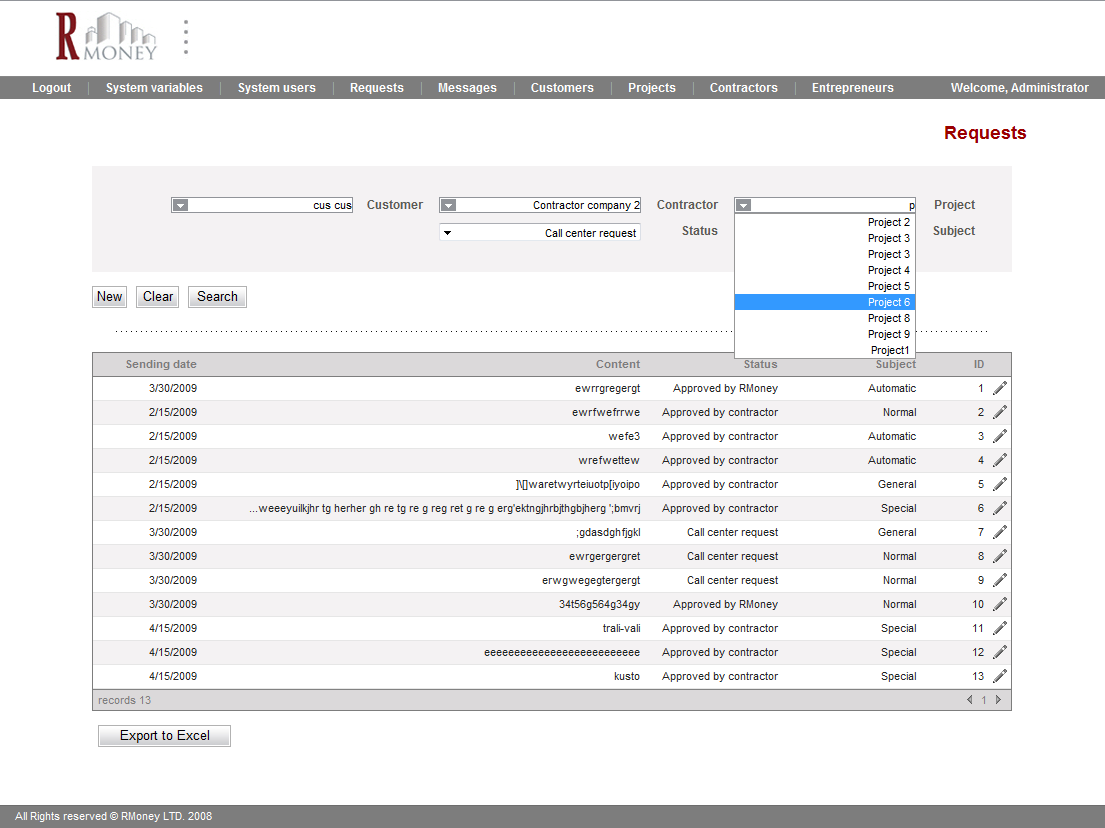Edit the ewrgergergret request with pencil icon
The height and width of the screenshot is (828, 1105).
pos(999,556)
